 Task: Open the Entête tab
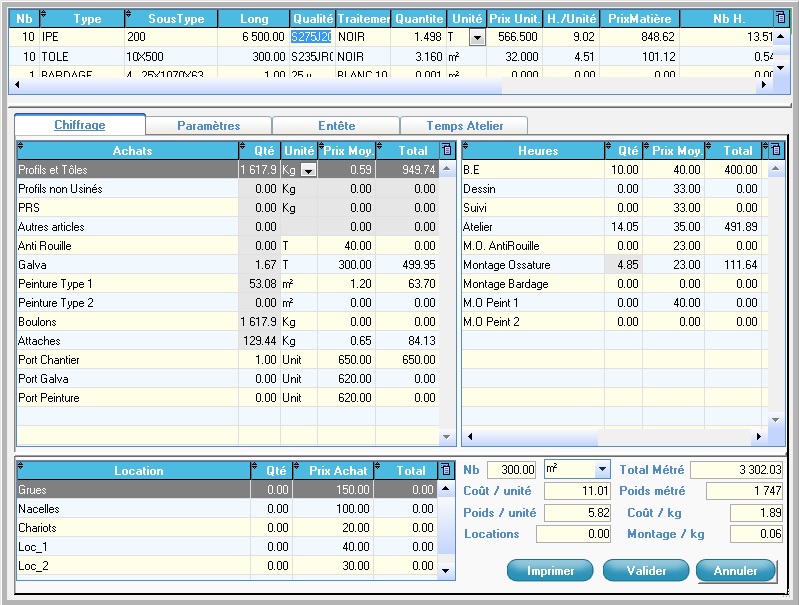click(x=336, y=125)
